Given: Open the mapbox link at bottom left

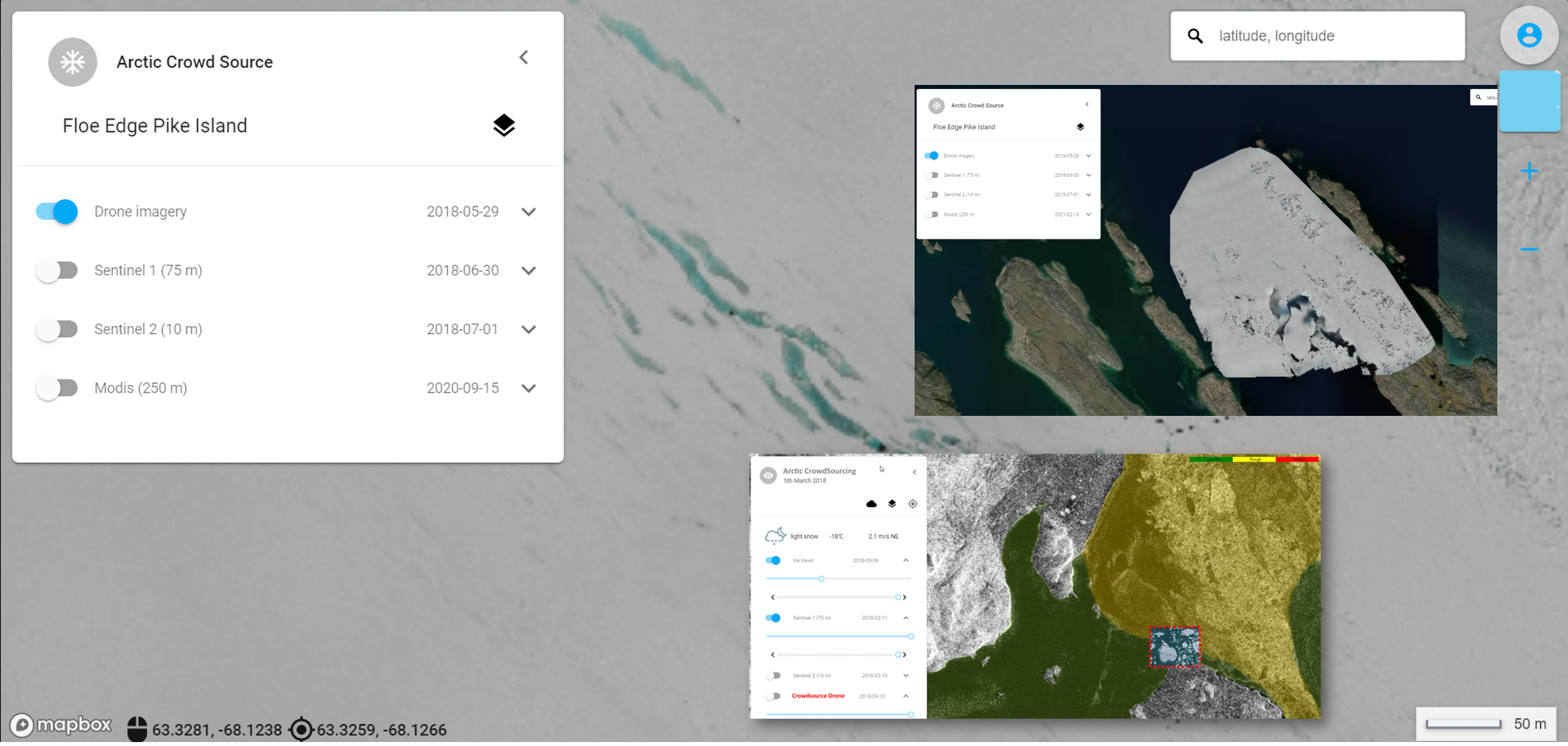Looking at the screenshot, I should point(60,725).
